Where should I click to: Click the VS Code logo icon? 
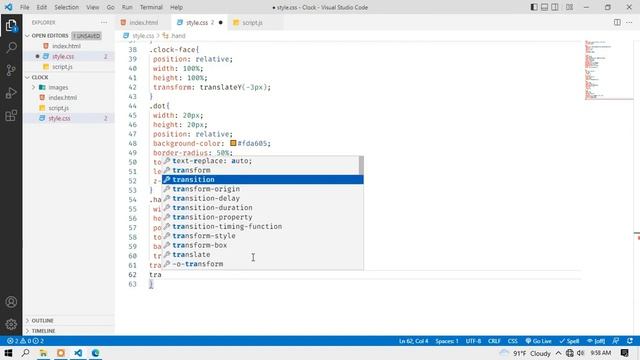click(x=8, y=7)
